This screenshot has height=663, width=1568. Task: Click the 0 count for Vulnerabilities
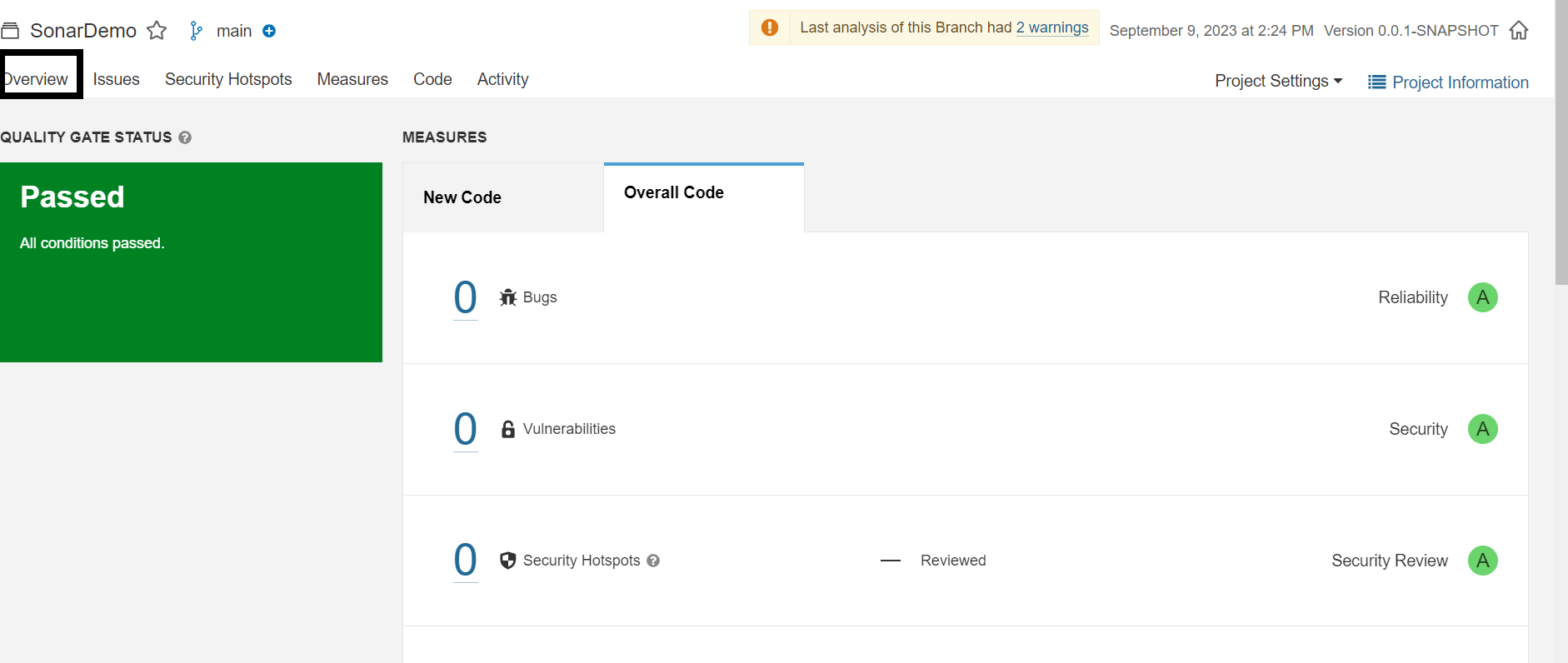(466, 429)
